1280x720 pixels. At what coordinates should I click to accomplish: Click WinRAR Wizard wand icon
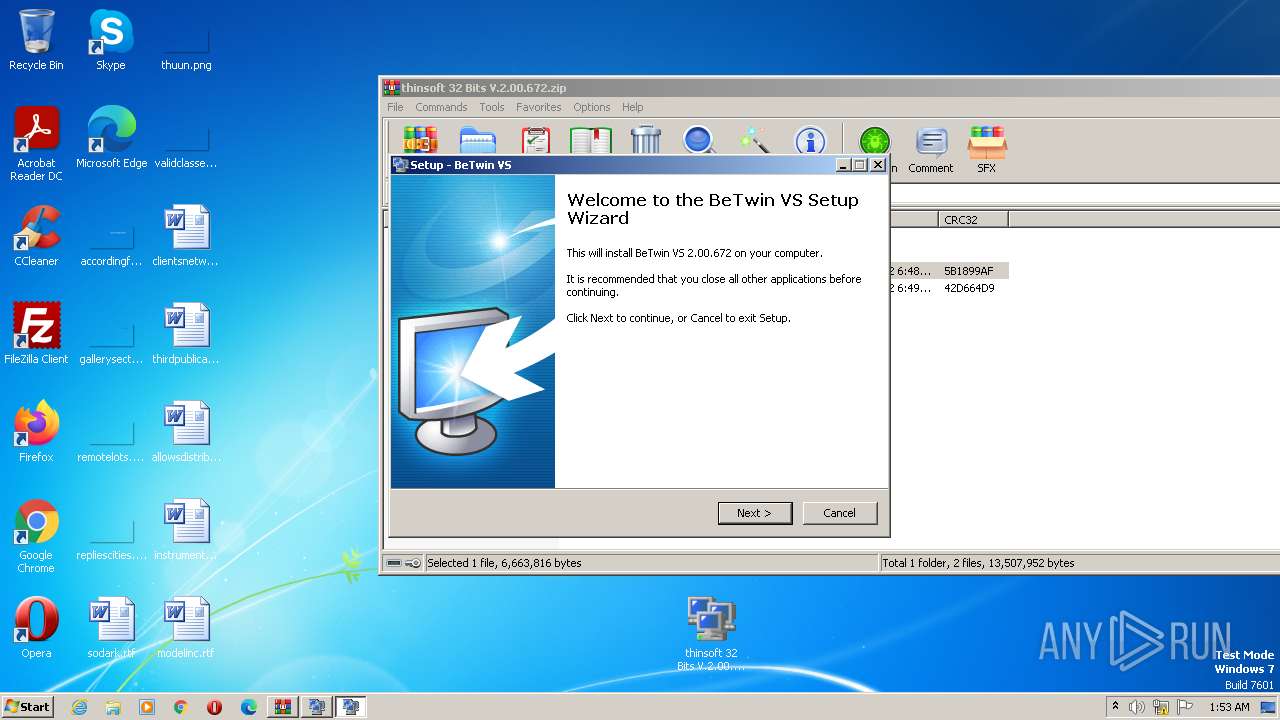(x=755, y=140)
